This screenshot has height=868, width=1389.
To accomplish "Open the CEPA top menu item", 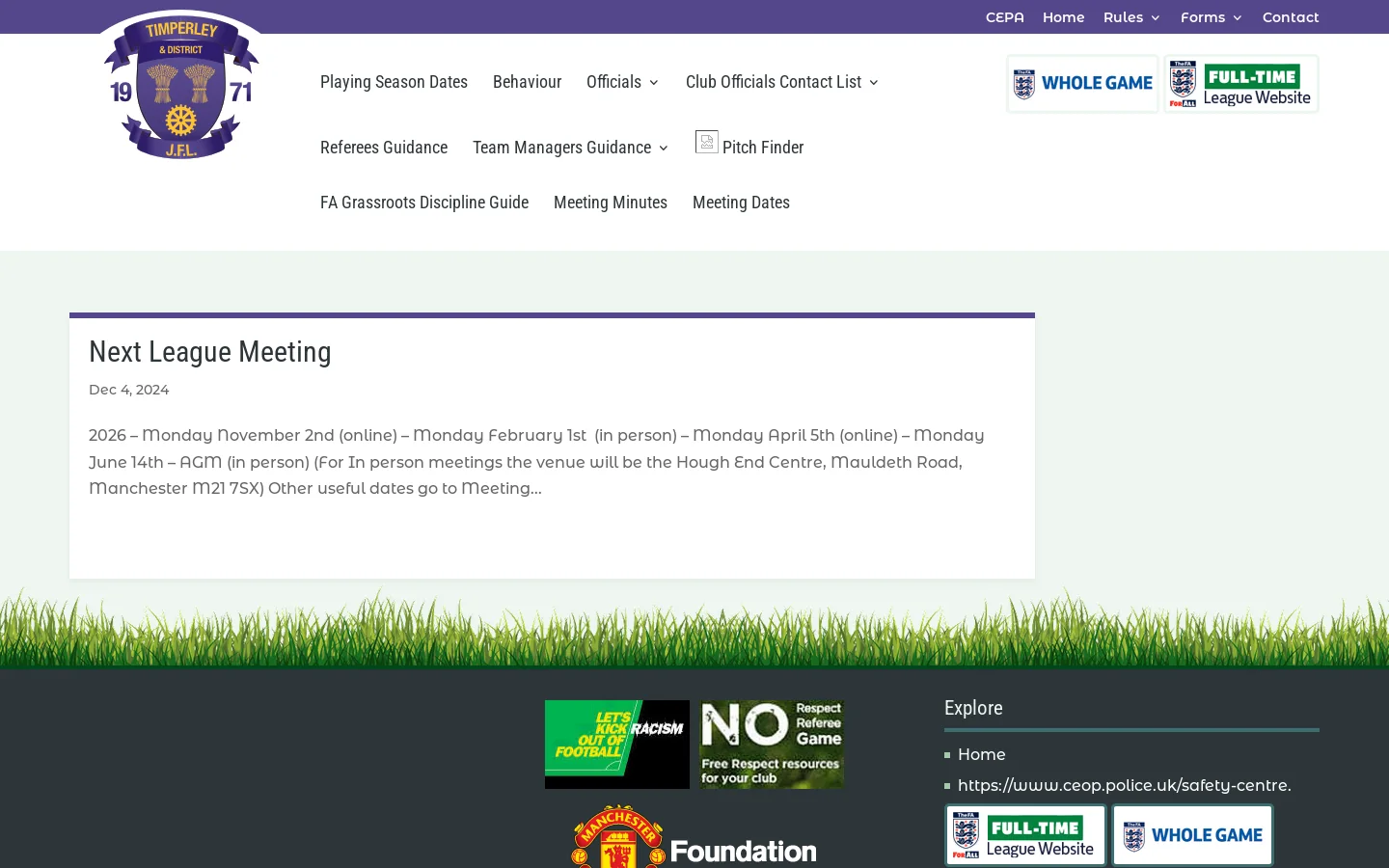I will [1005, 17].
